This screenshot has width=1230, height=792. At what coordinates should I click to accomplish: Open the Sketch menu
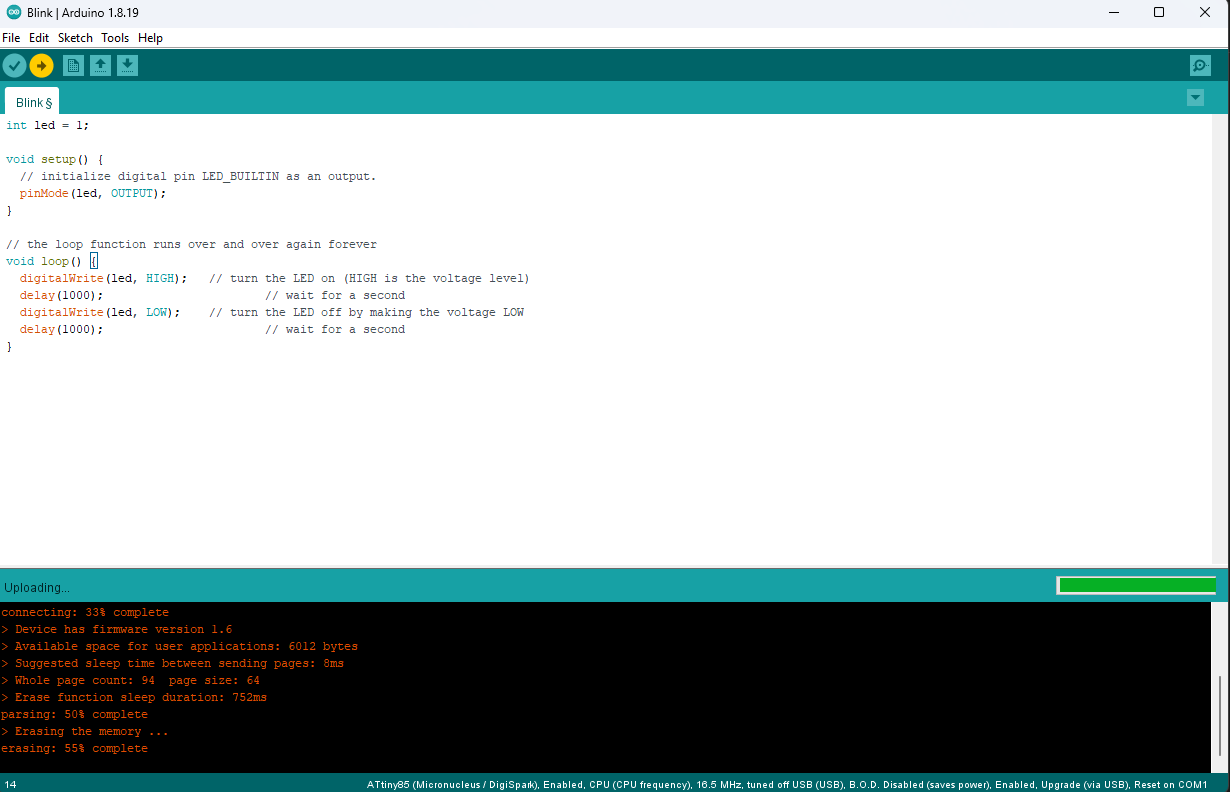(x=75, y=38)
